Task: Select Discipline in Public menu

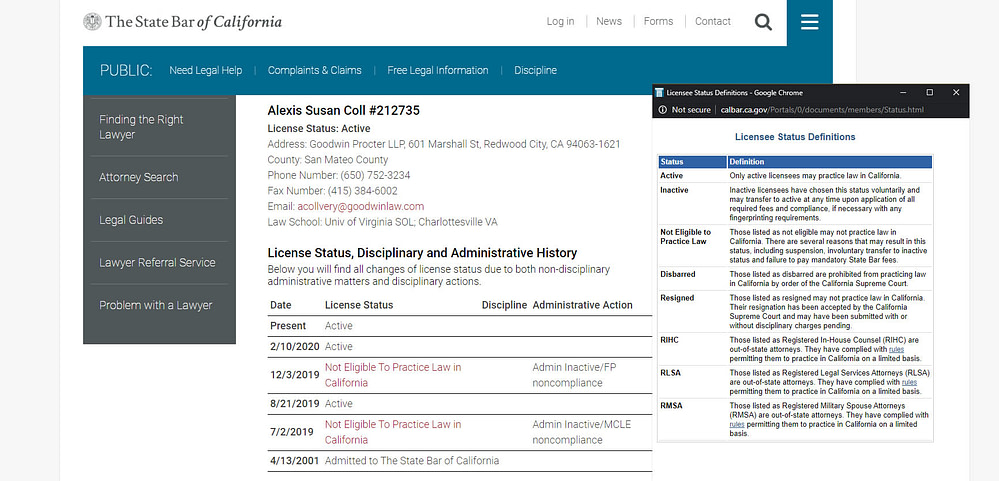Action: click(535, 70)
